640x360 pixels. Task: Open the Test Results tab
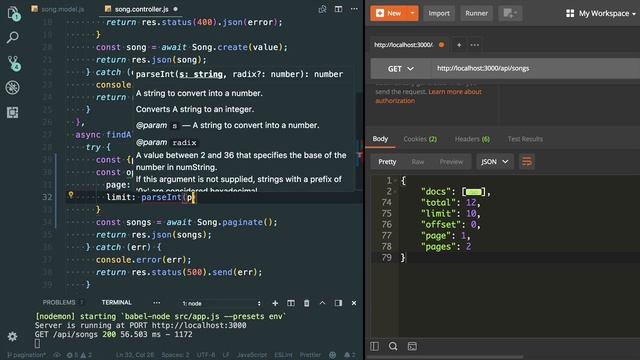tap(525, 139)
